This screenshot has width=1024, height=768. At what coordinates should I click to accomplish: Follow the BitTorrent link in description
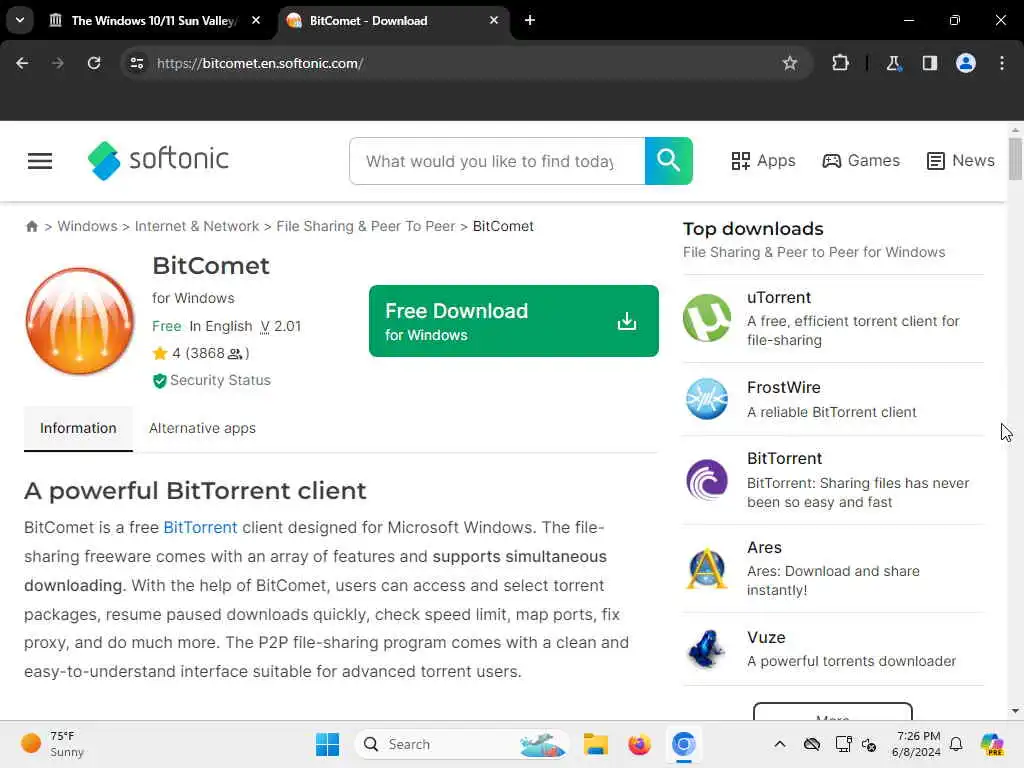click(200, 528)
